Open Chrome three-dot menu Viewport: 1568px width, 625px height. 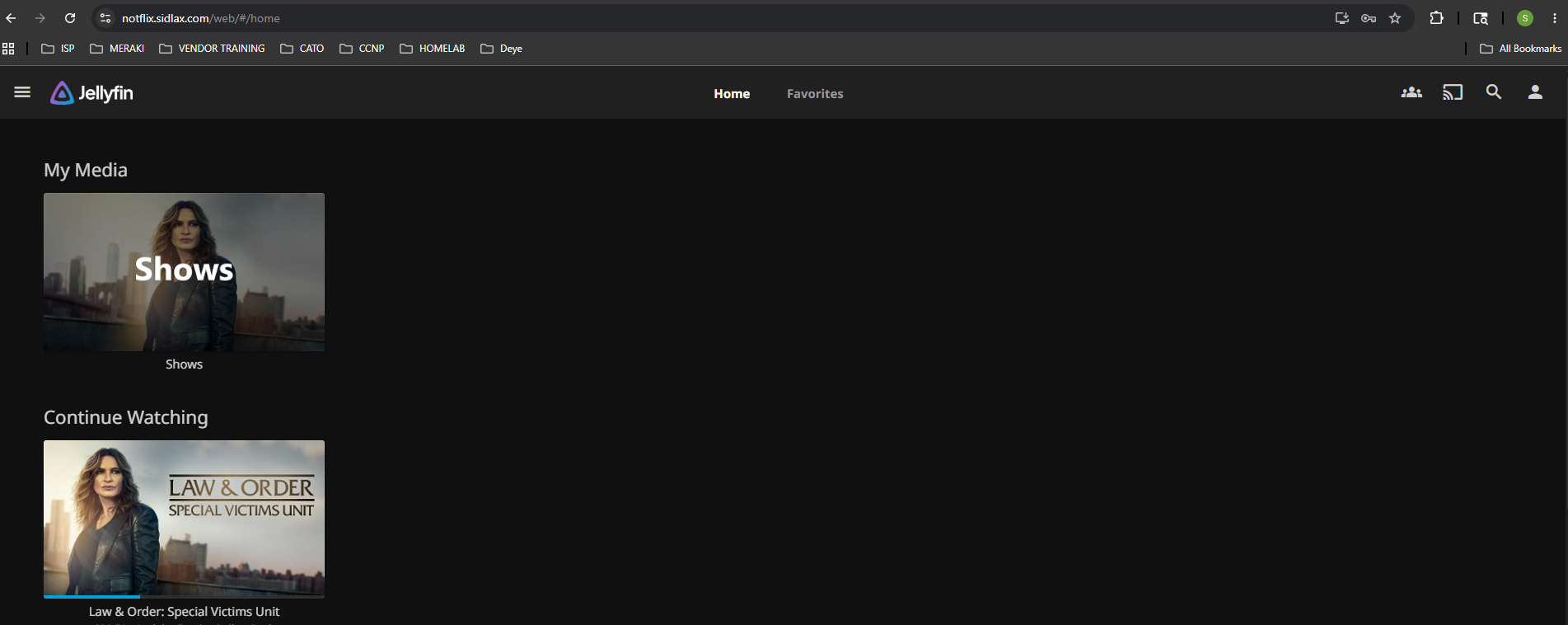[x=1555, y=18]
